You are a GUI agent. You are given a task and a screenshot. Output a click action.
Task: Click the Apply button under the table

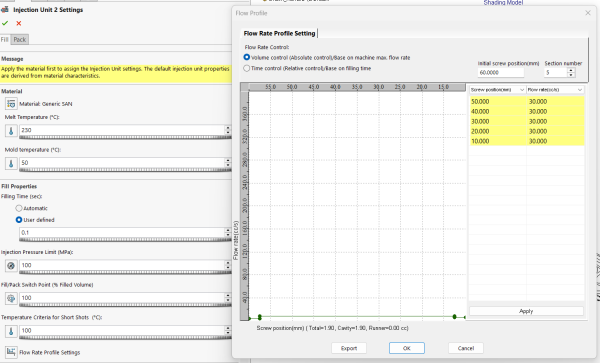(x=526, y=311)
